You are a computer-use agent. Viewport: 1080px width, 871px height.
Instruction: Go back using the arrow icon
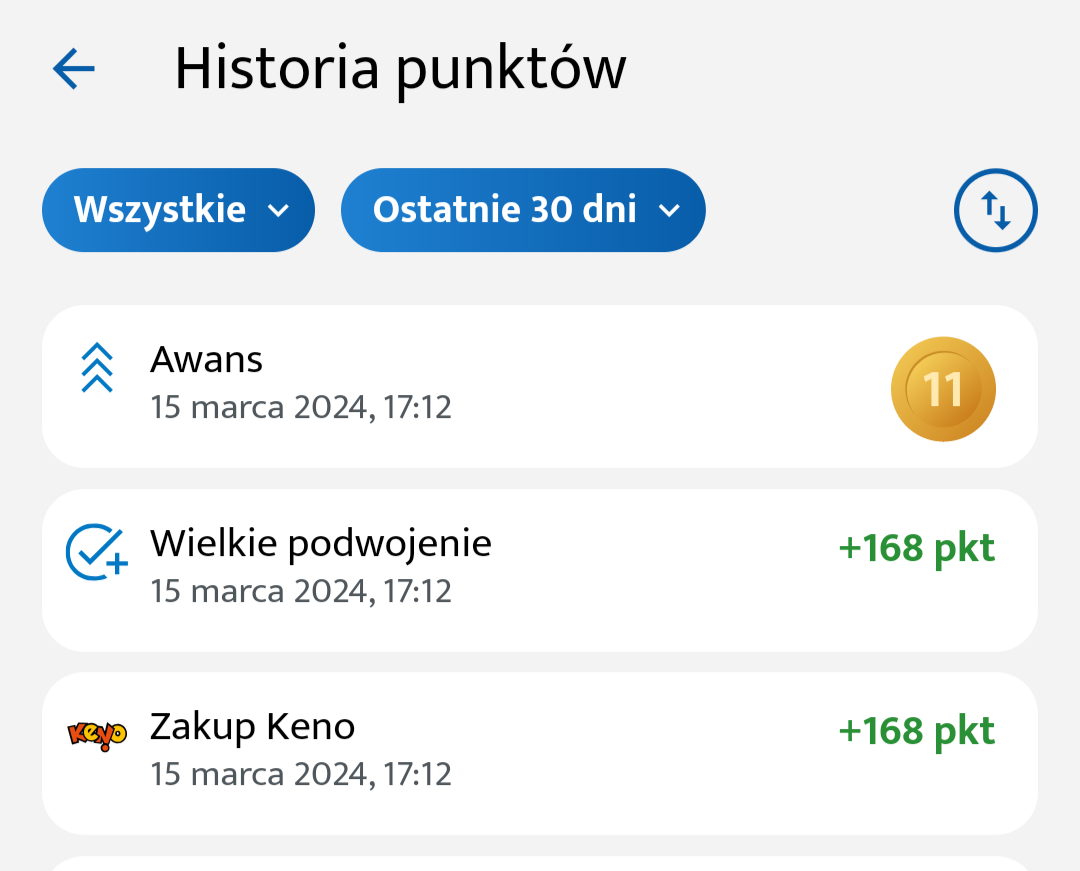point(74,69)
